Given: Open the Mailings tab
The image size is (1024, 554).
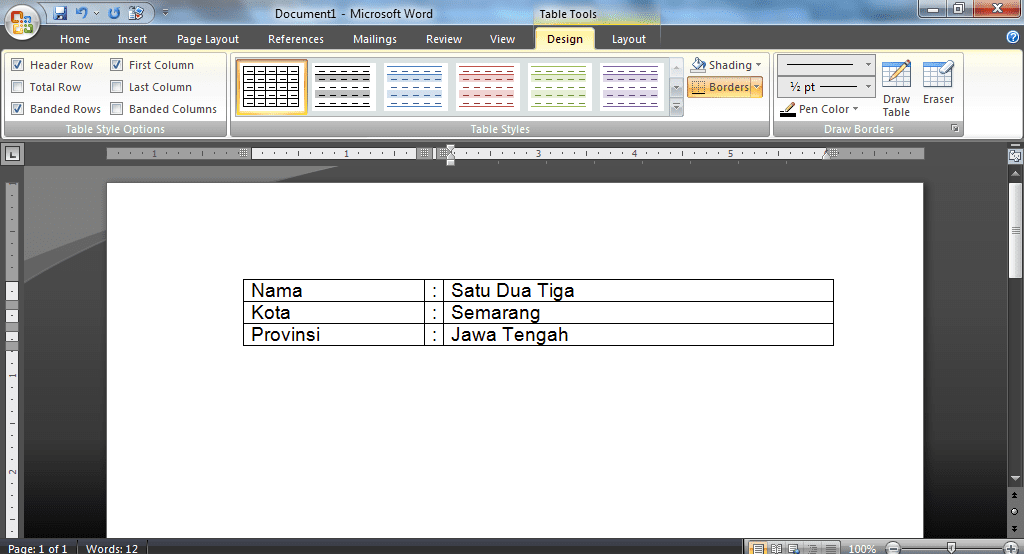Looking at the screenshot, I should 375,39.
